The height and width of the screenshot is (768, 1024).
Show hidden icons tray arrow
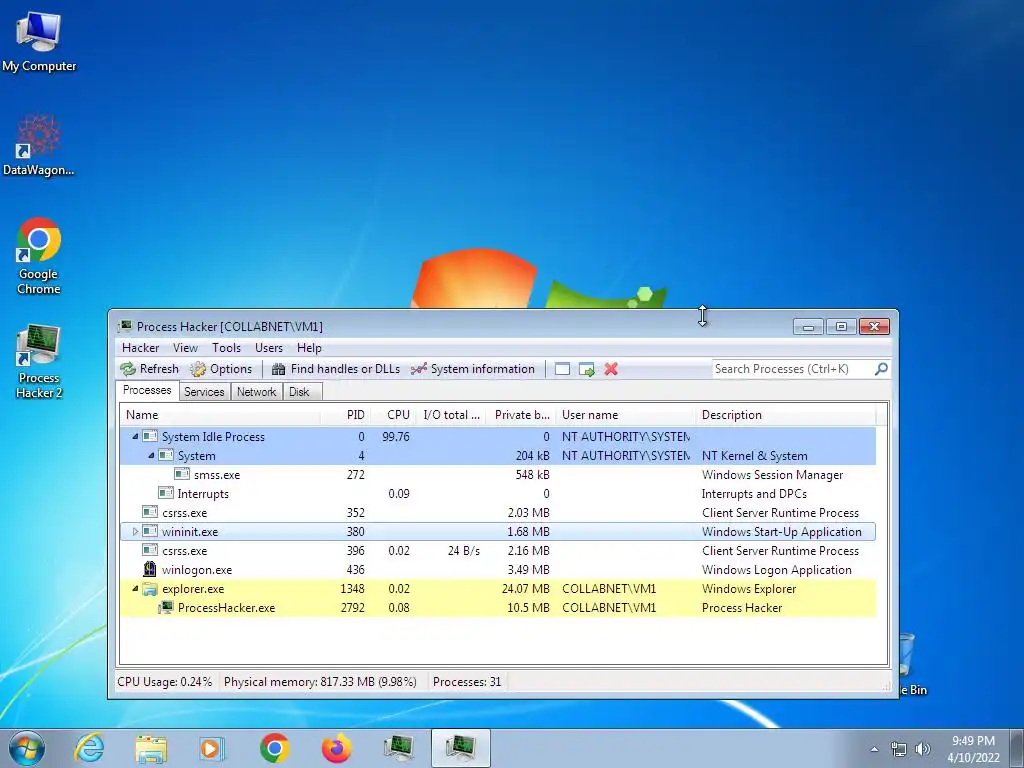point(874,749)
